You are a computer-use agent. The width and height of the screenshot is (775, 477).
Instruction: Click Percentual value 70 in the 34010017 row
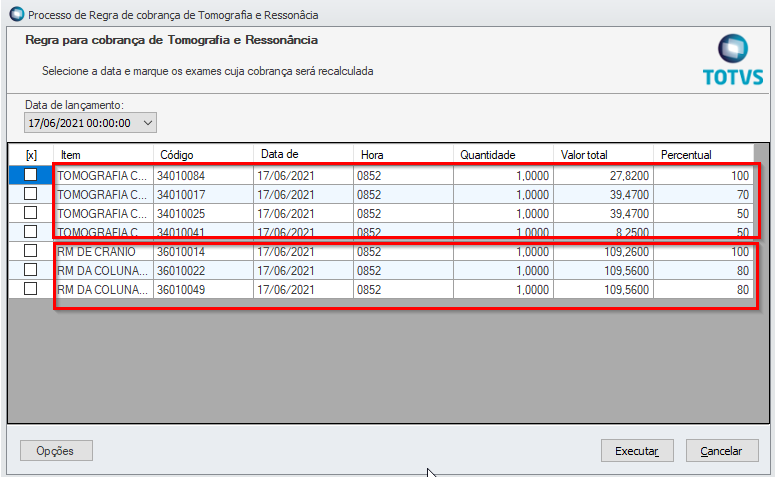coord(704,194)
